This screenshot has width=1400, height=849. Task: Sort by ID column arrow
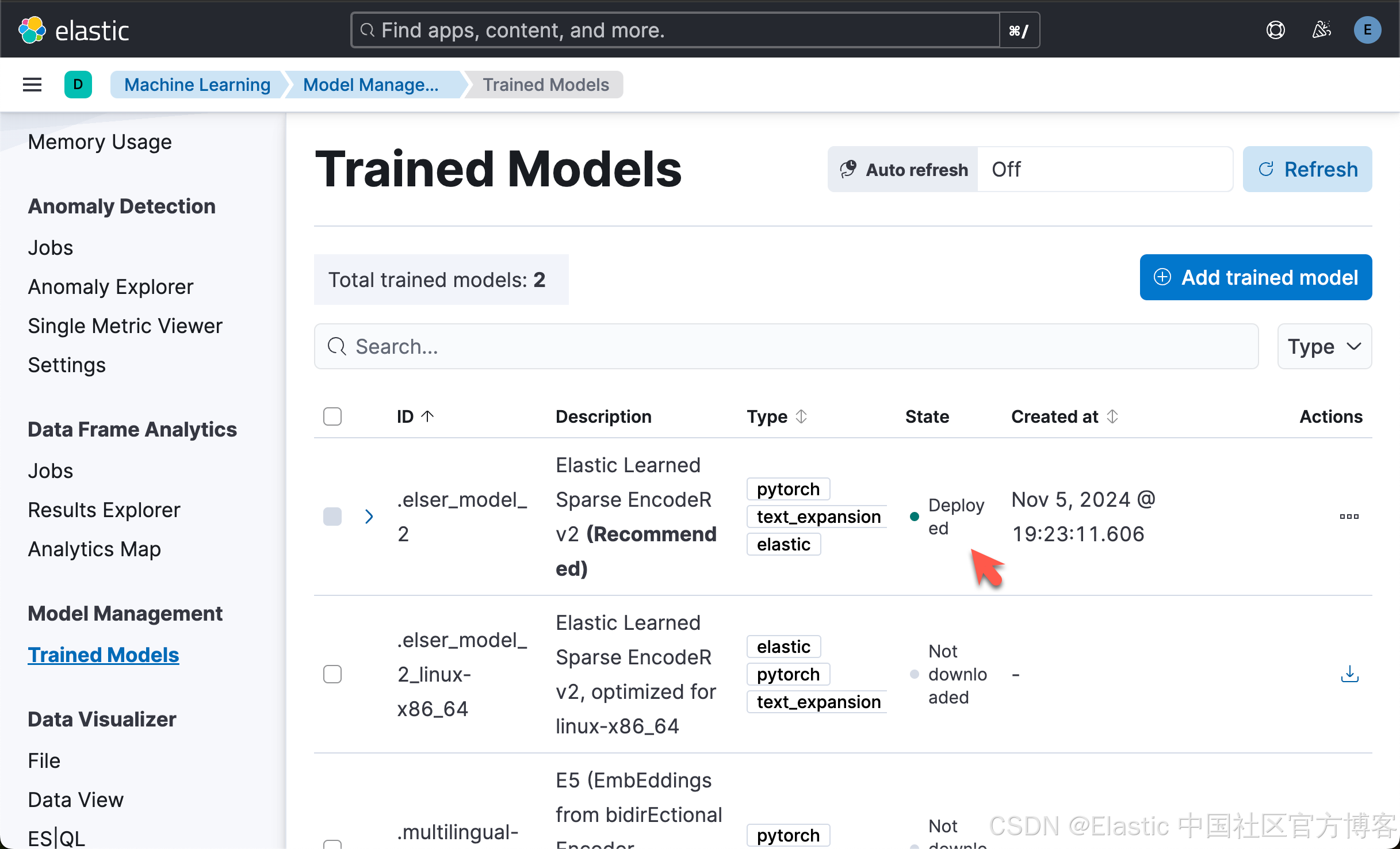click(x=427, y=416)
